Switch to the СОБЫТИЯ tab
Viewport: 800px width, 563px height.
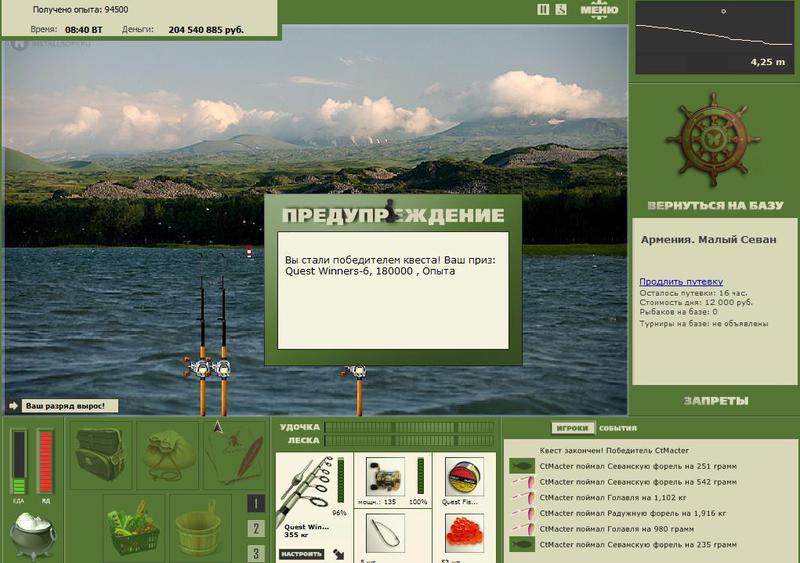click(x=618, y=428)
